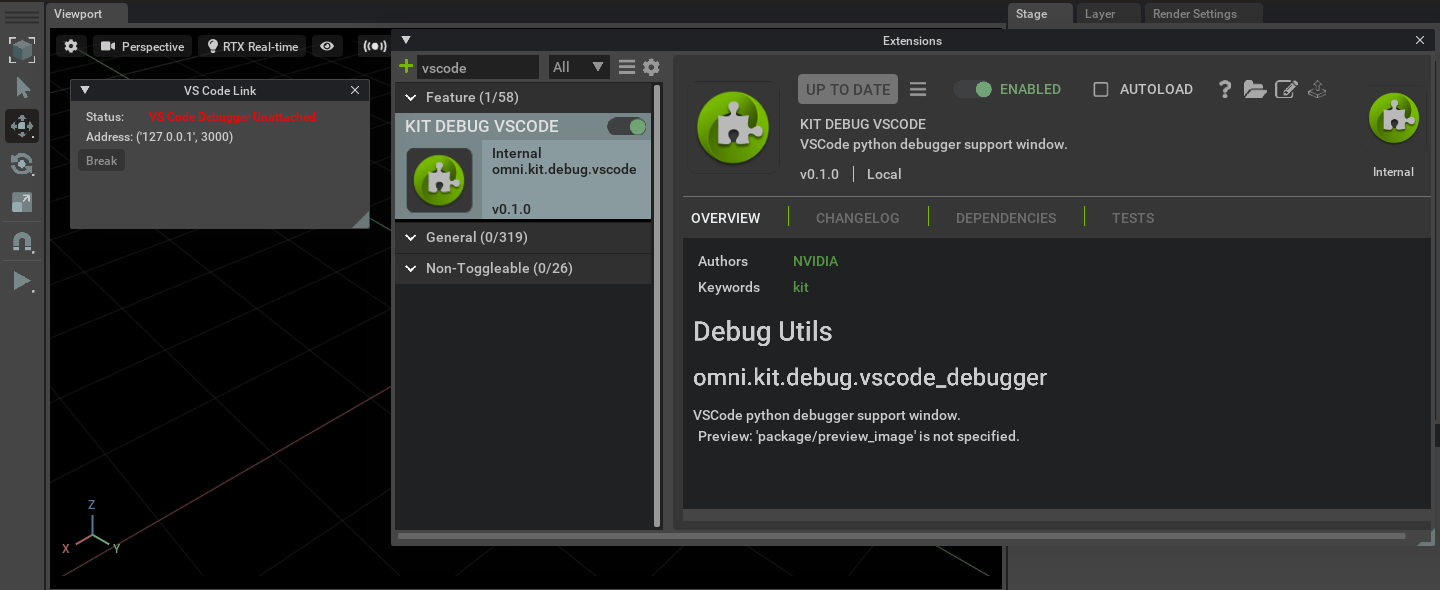This screenshot has height=590, width=1440.
Task: Click the NVIDIA author link
Action: pyautogui.click(x=815, y=261)
